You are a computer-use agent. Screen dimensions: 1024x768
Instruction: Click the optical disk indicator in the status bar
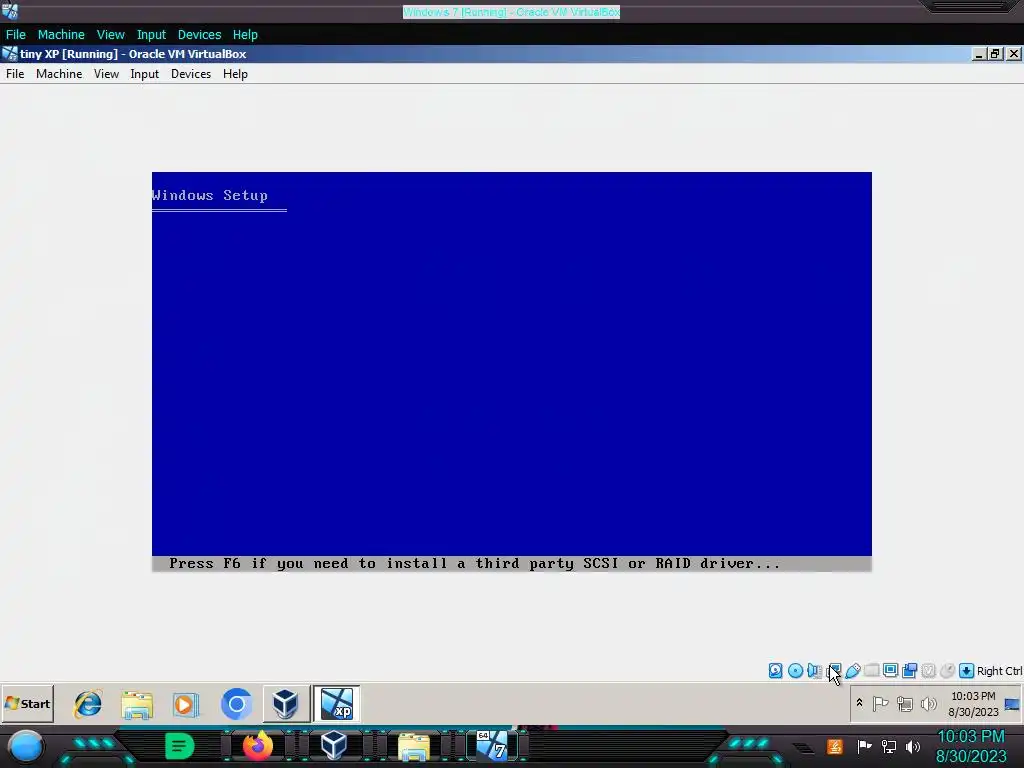click(795, 671)
